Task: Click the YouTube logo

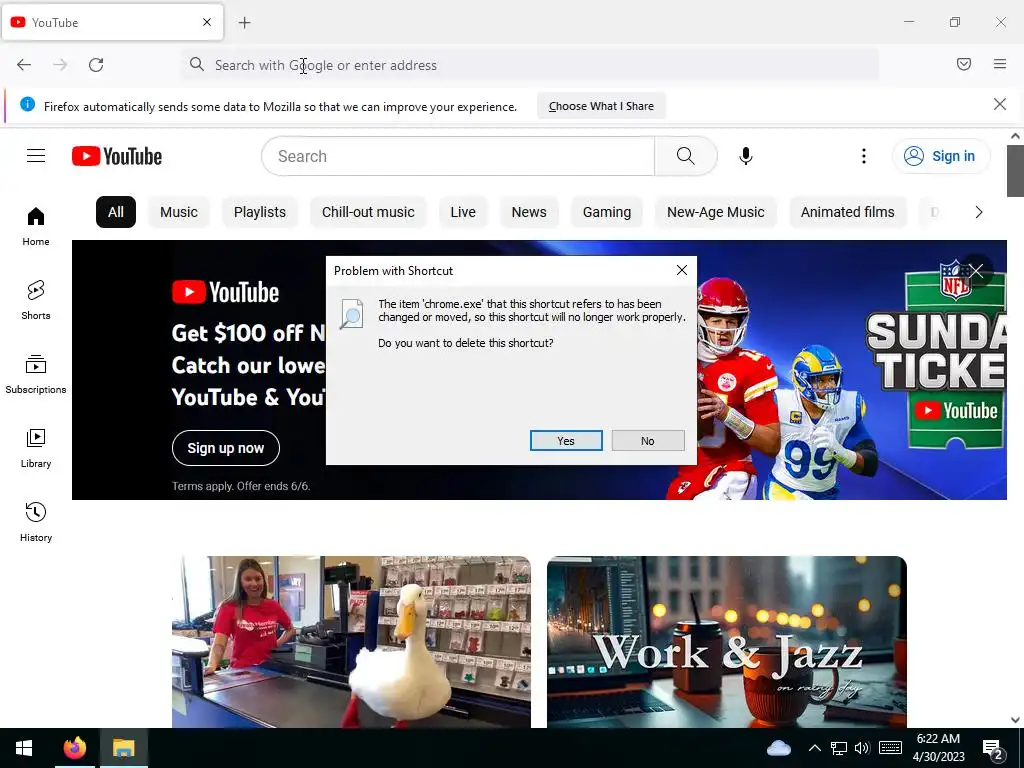Action: tap(117, 156)
